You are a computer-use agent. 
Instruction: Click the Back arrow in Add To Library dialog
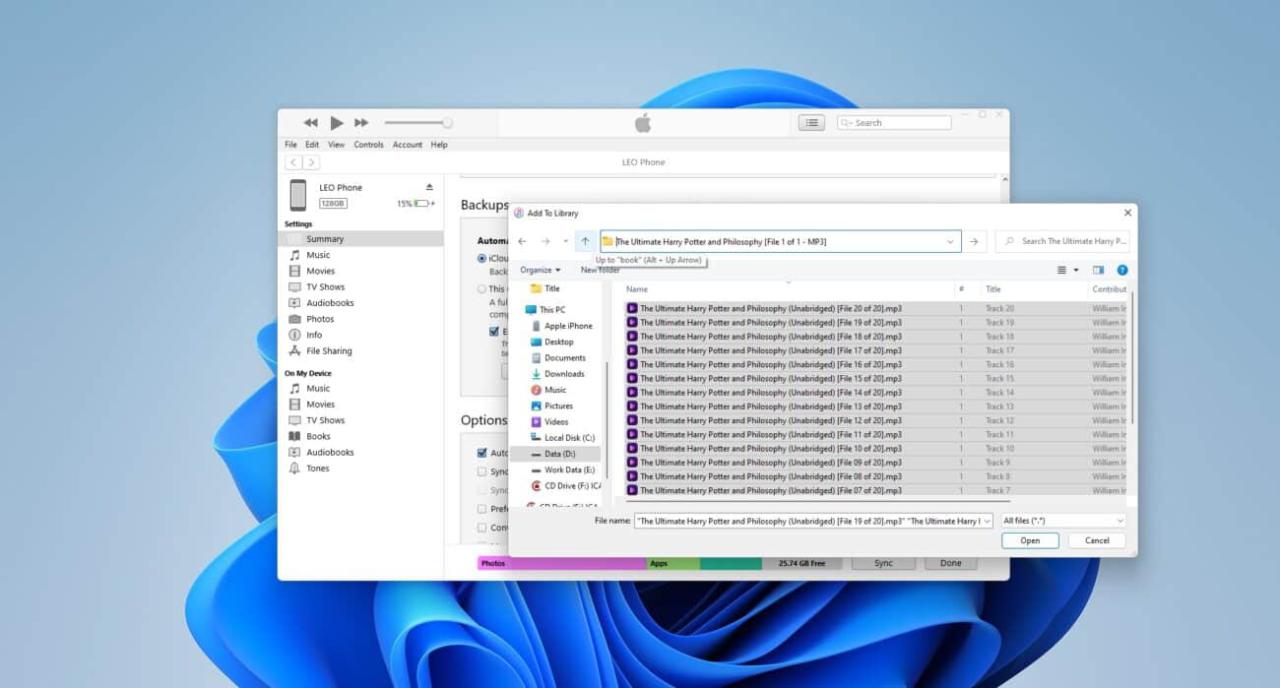(x=521, y=241)
